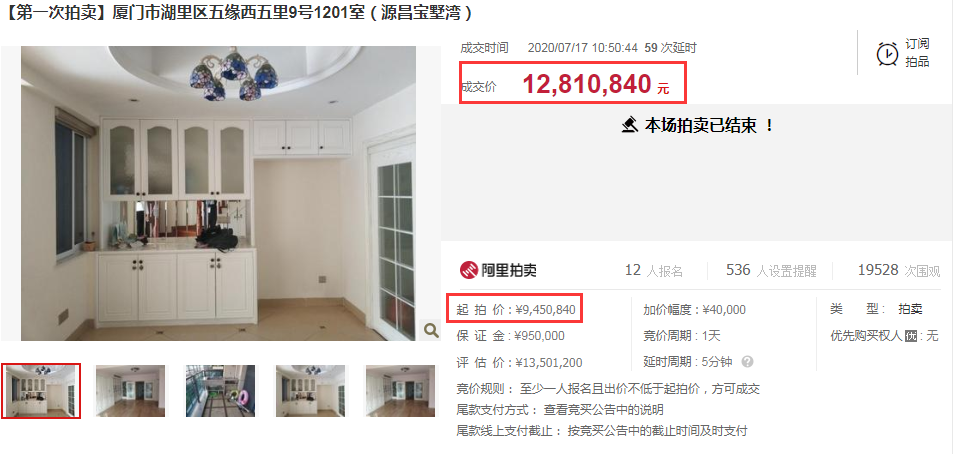Click the magnifier zoom icon on photo
This screenshot has height=454, width=953.
point(431,331)
